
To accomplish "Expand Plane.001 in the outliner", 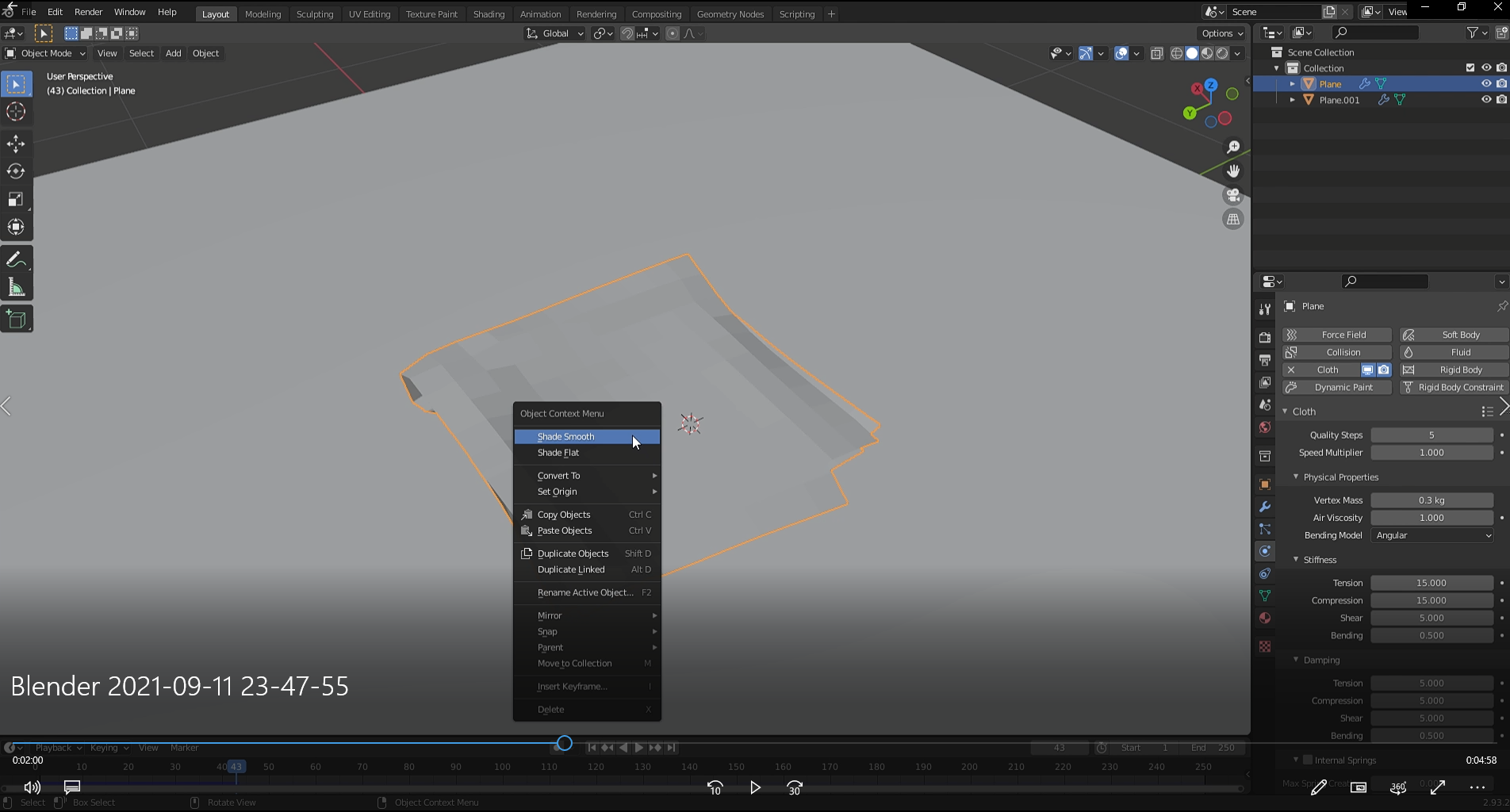I will click(1293, 100).
